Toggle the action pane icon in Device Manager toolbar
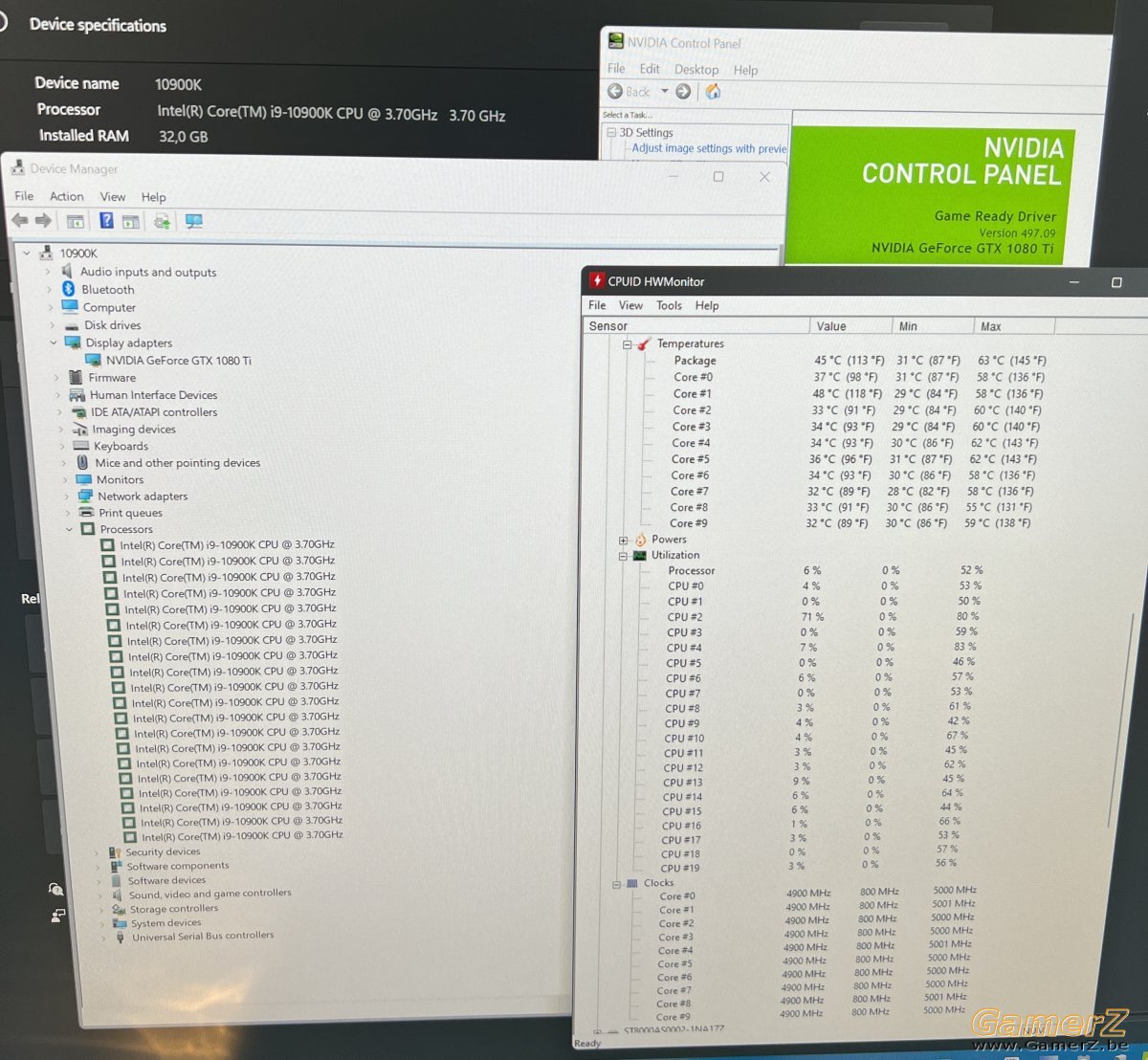 click(130, 222)
